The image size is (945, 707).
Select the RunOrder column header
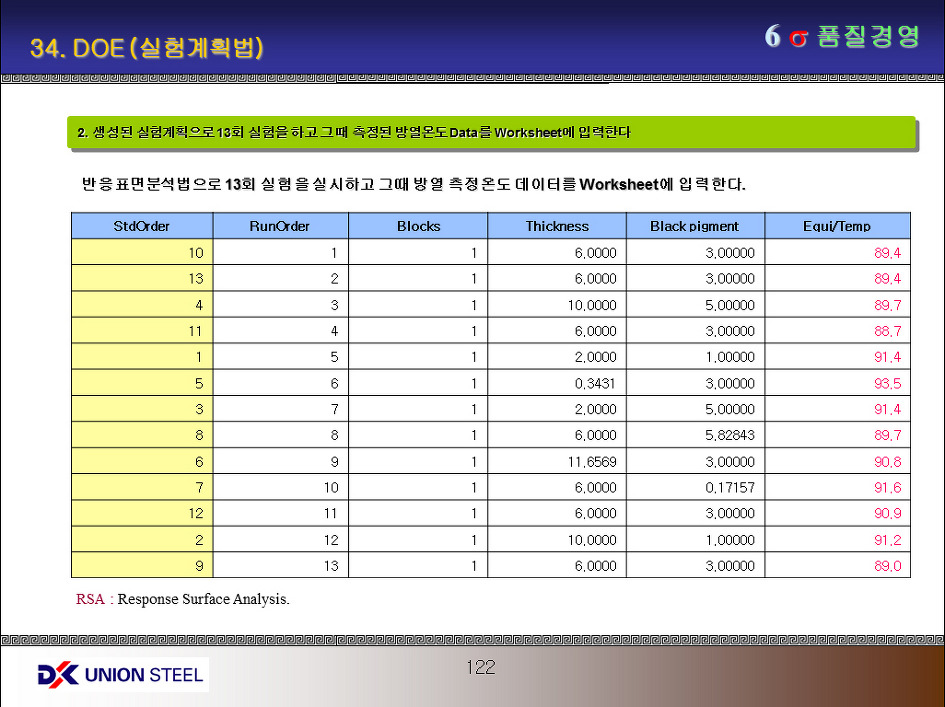[x=279, y=226]
